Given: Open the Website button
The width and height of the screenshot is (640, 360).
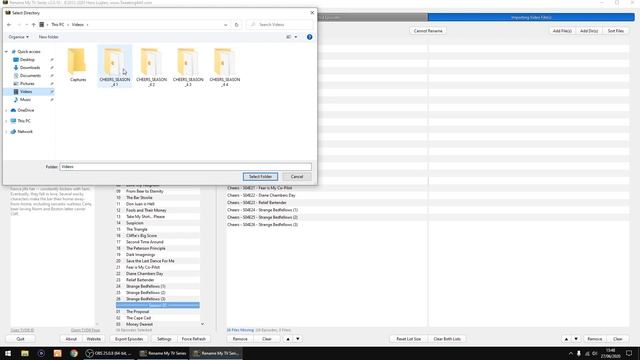Looking at the screenshot, I should [x=93, y=339].
